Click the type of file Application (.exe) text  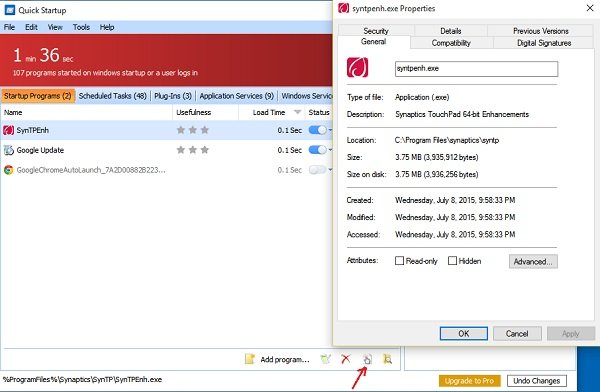pyautogui.click(x=422, y=97)
